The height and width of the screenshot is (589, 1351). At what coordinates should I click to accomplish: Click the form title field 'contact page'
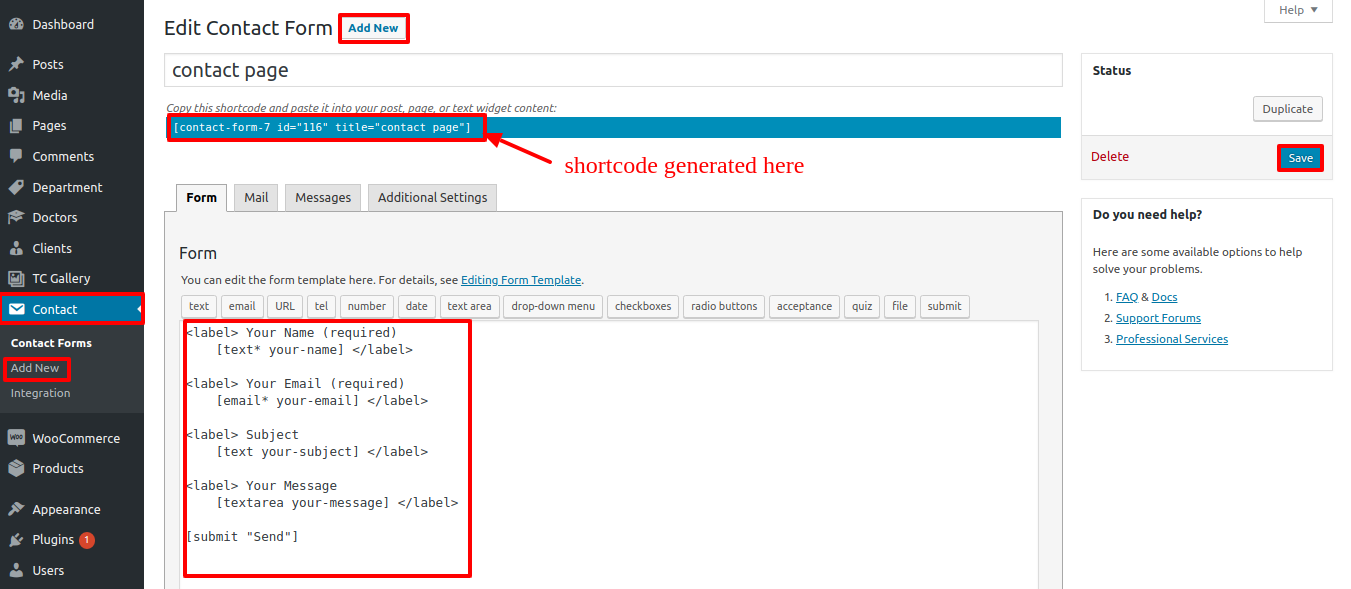point(613,71)
